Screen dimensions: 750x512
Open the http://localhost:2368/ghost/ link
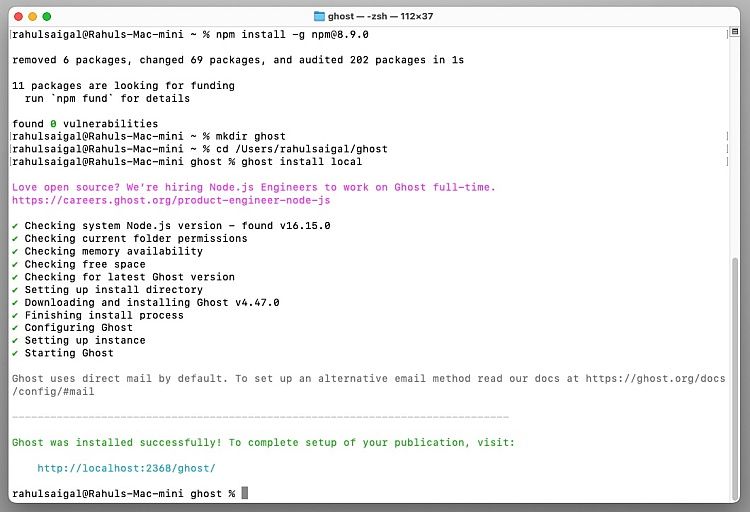126,468
